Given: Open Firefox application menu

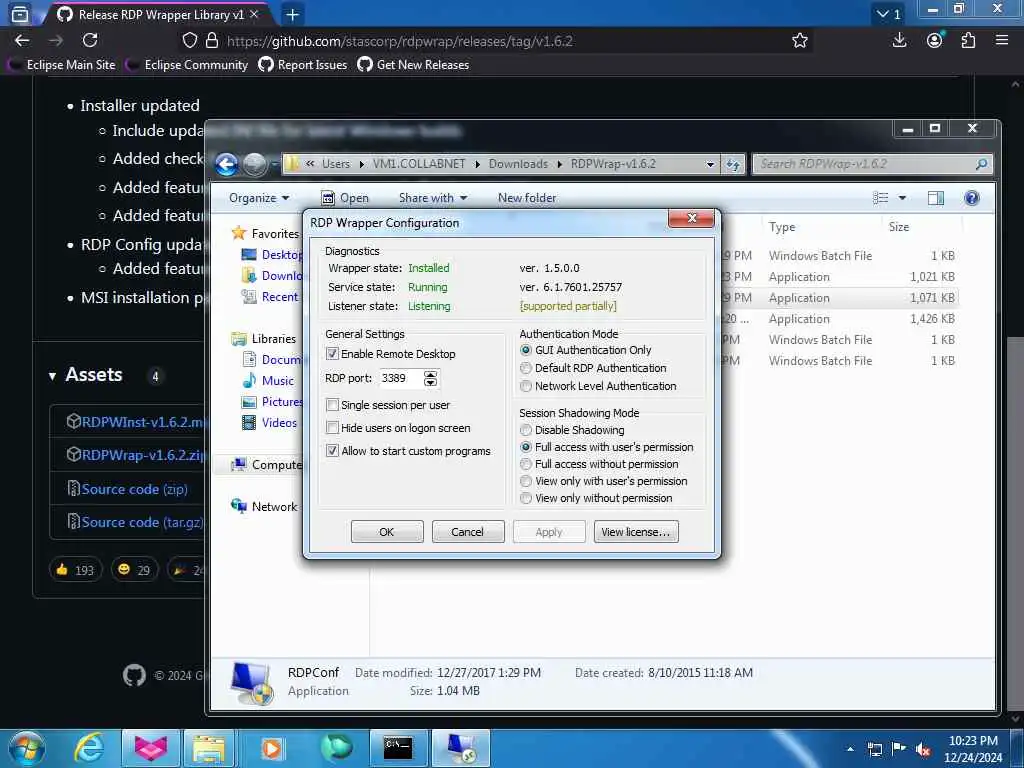Looking at the screenshot, I should coord(1002,40).
